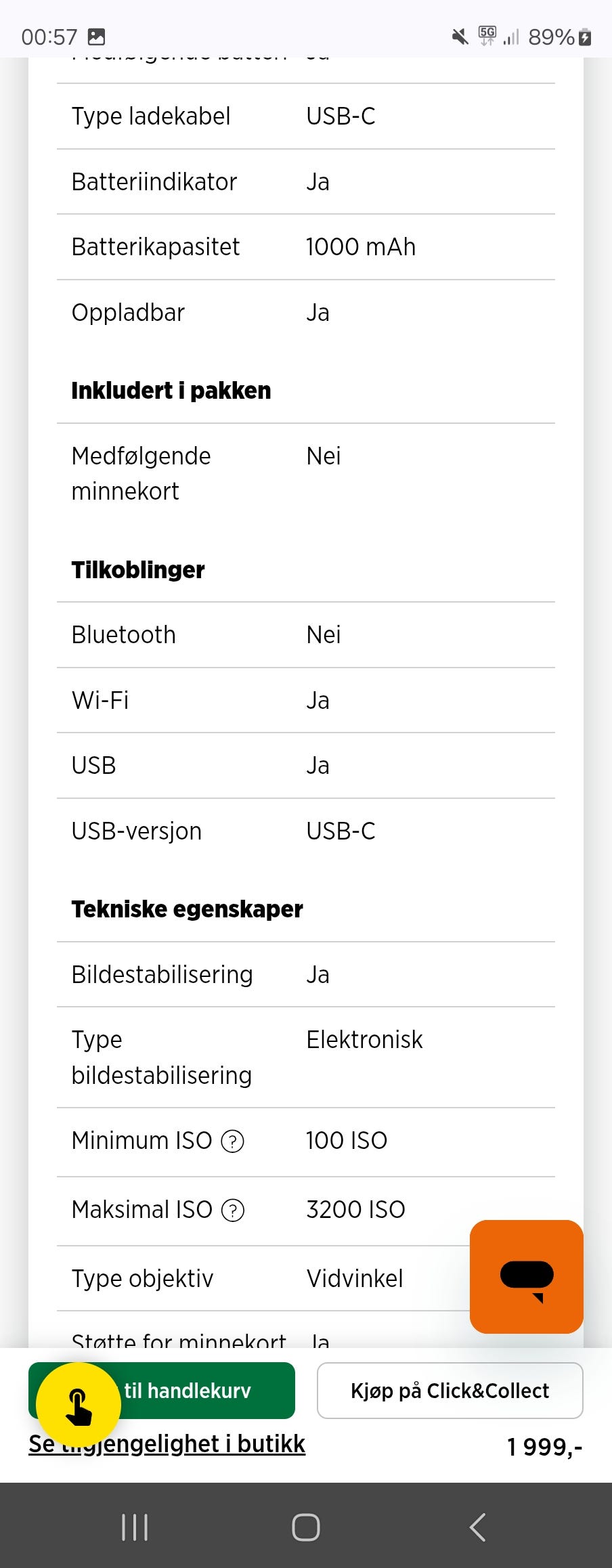Select the Batterikapasitet 1000 mAh row
This screenshot has width=612, height=1568.
click(305, 247)
